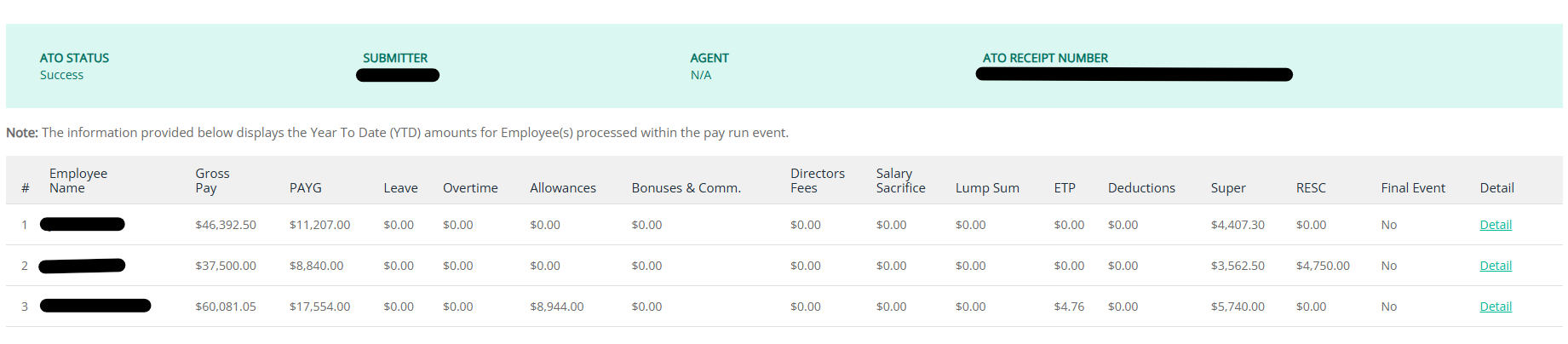The height and width of the screenshot is (344, 1568).
Task: Click the Gross Pay column header
Action: 212,181
